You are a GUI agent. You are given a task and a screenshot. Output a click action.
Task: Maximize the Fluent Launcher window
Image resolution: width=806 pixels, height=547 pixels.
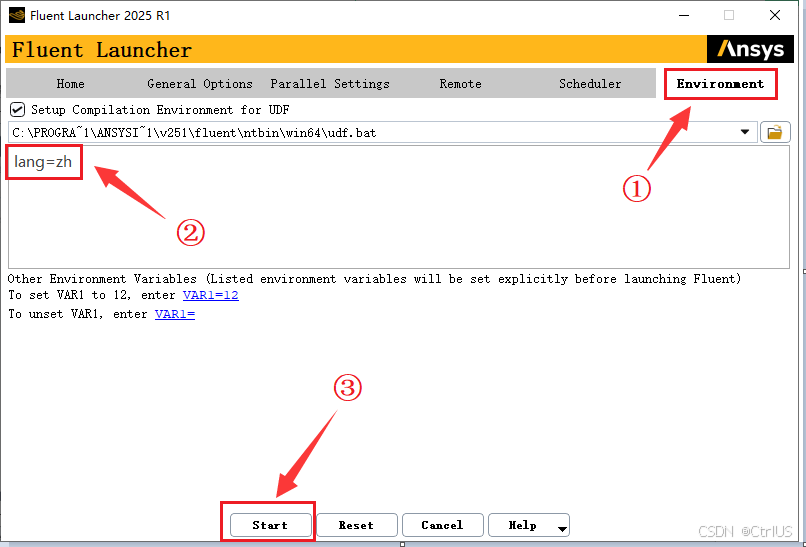click(729, 15)
